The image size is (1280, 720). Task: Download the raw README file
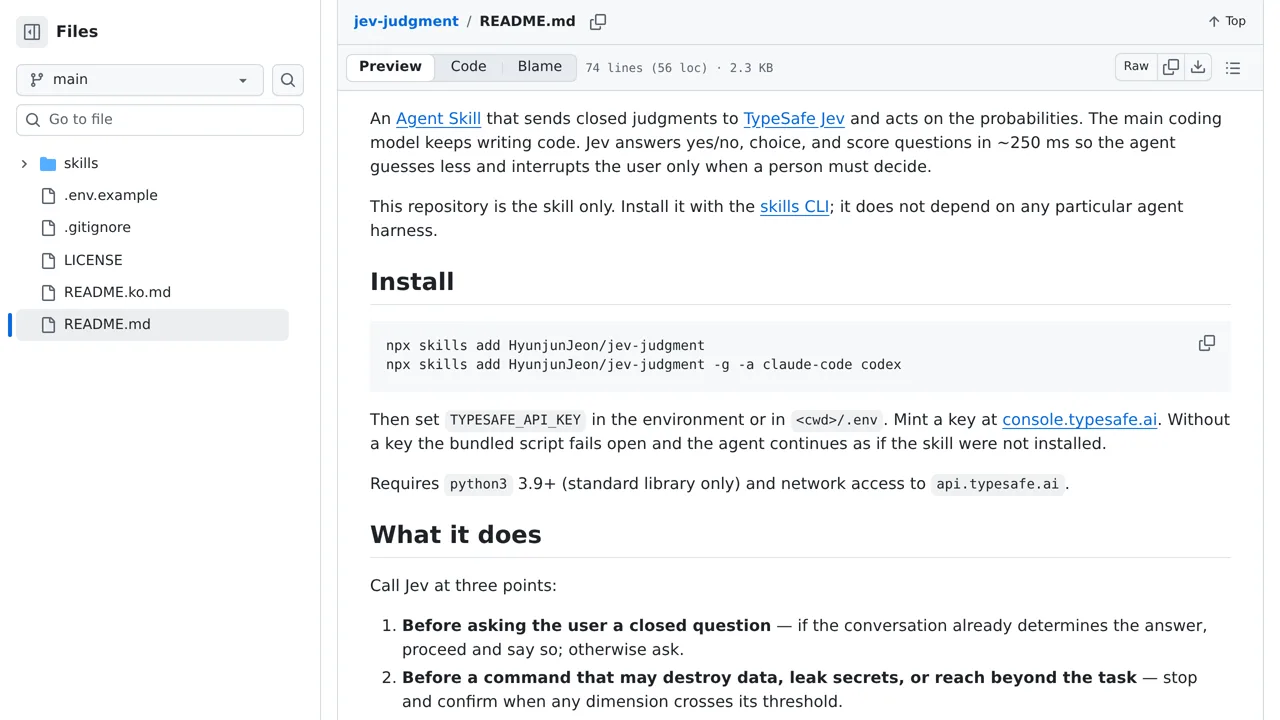(1198, 67)
